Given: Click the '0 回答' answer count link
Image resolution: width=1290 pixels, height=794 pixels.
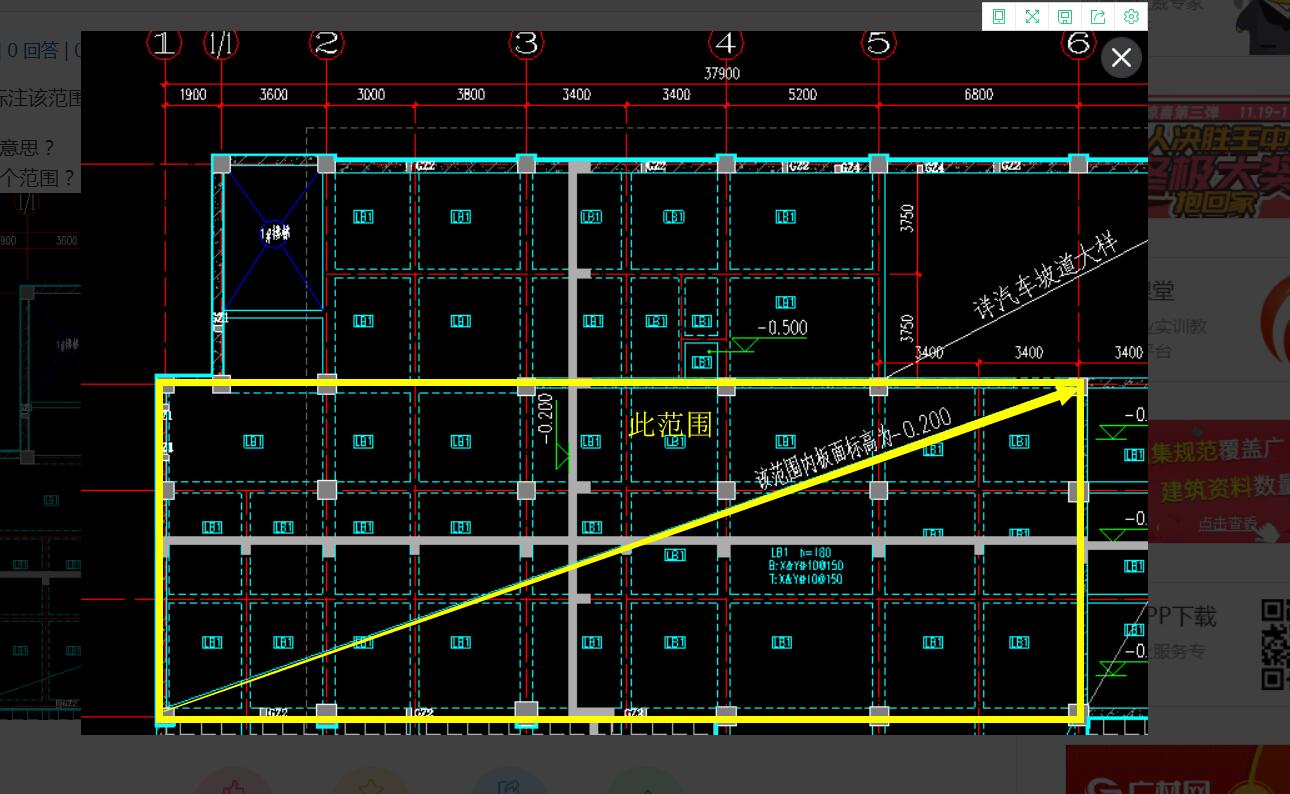Looking at the screenshot, I should 32,50.
